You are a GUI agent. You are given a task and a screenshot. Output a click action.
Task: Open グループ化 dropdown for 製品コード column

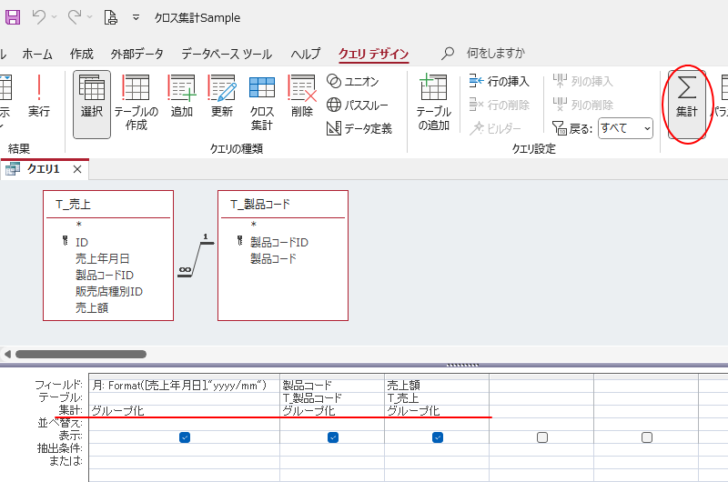pyautogui.click(x=332, y=411)
